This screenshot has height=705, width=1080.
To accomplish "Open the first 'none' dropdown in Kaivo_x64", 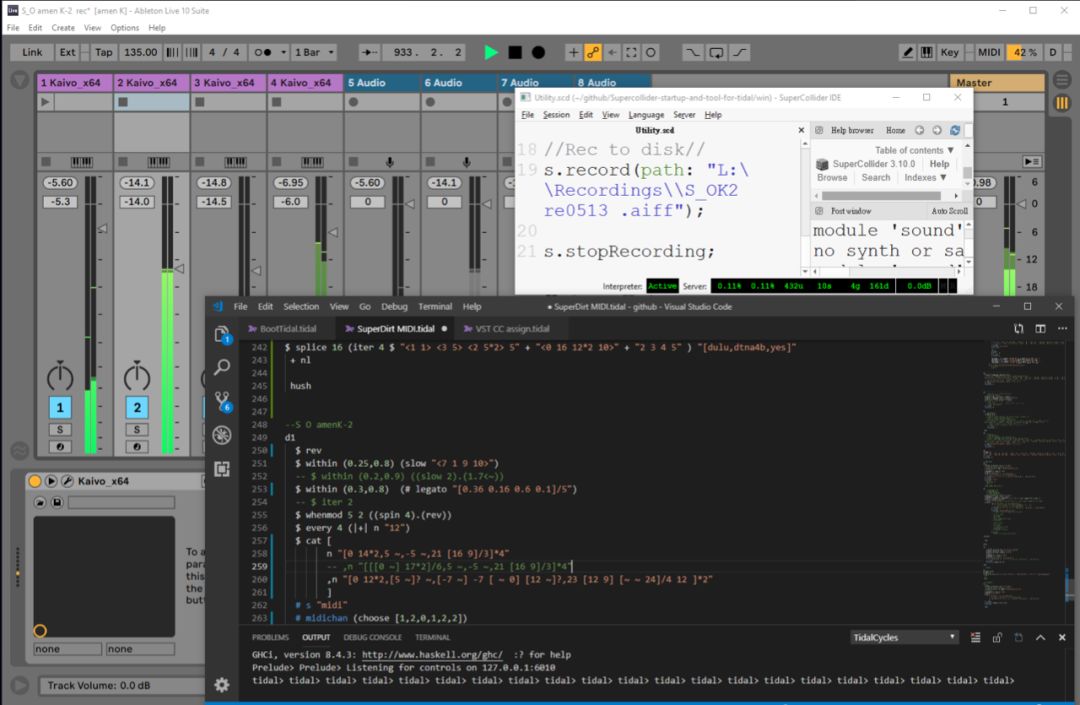I will coord(68,649).
